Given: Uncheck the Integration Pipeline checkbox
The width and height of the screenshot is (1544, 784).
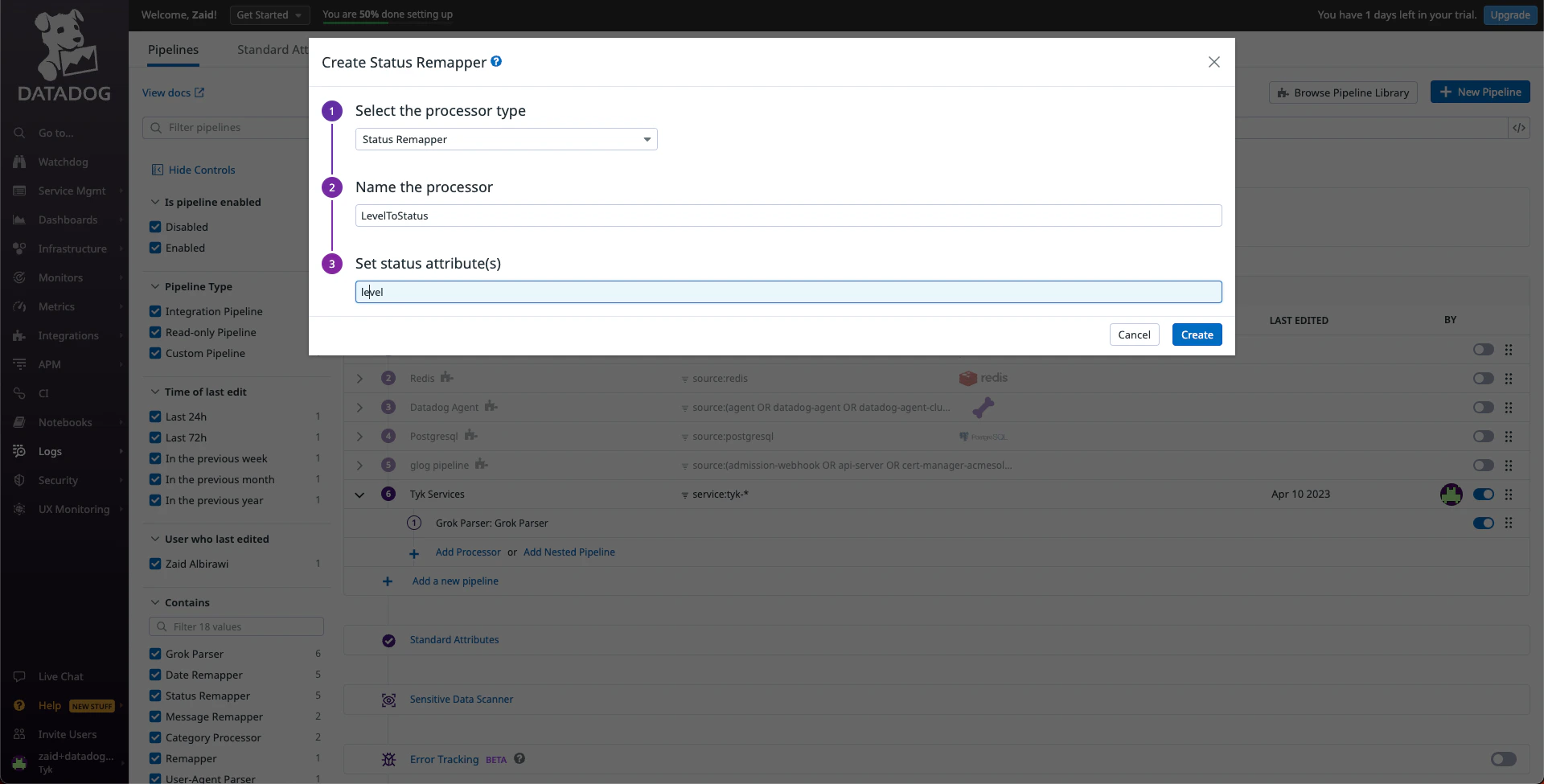Looking at the screenshot, I should [154, 311].
